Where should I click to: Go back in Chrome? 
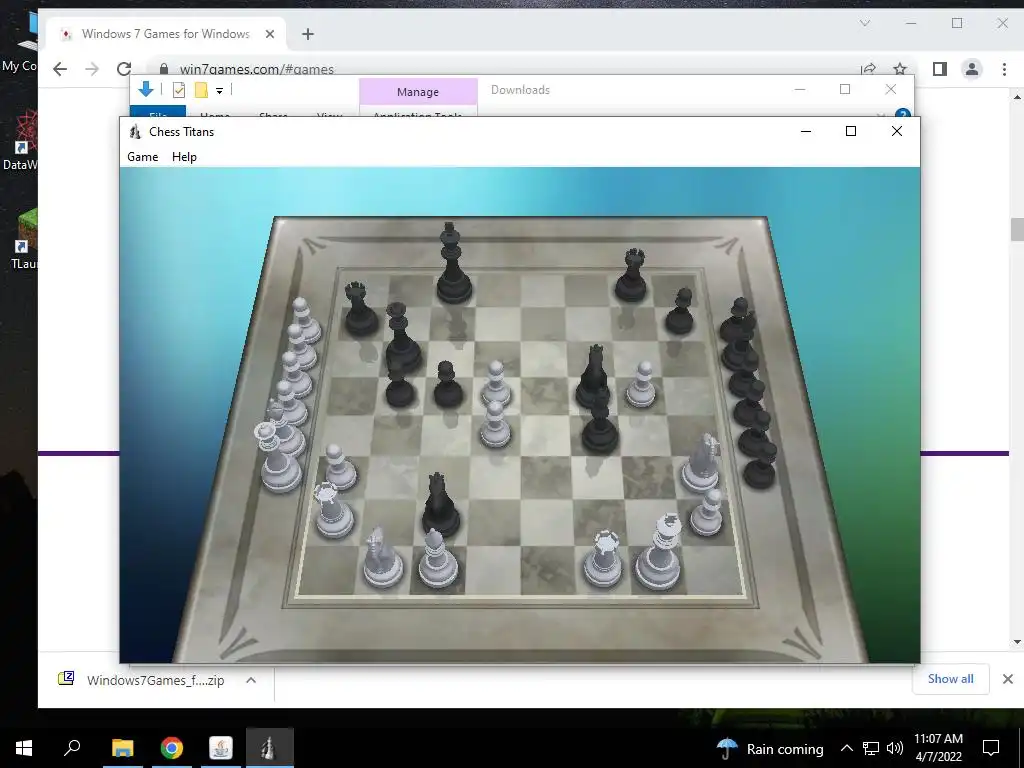(60, 69)
